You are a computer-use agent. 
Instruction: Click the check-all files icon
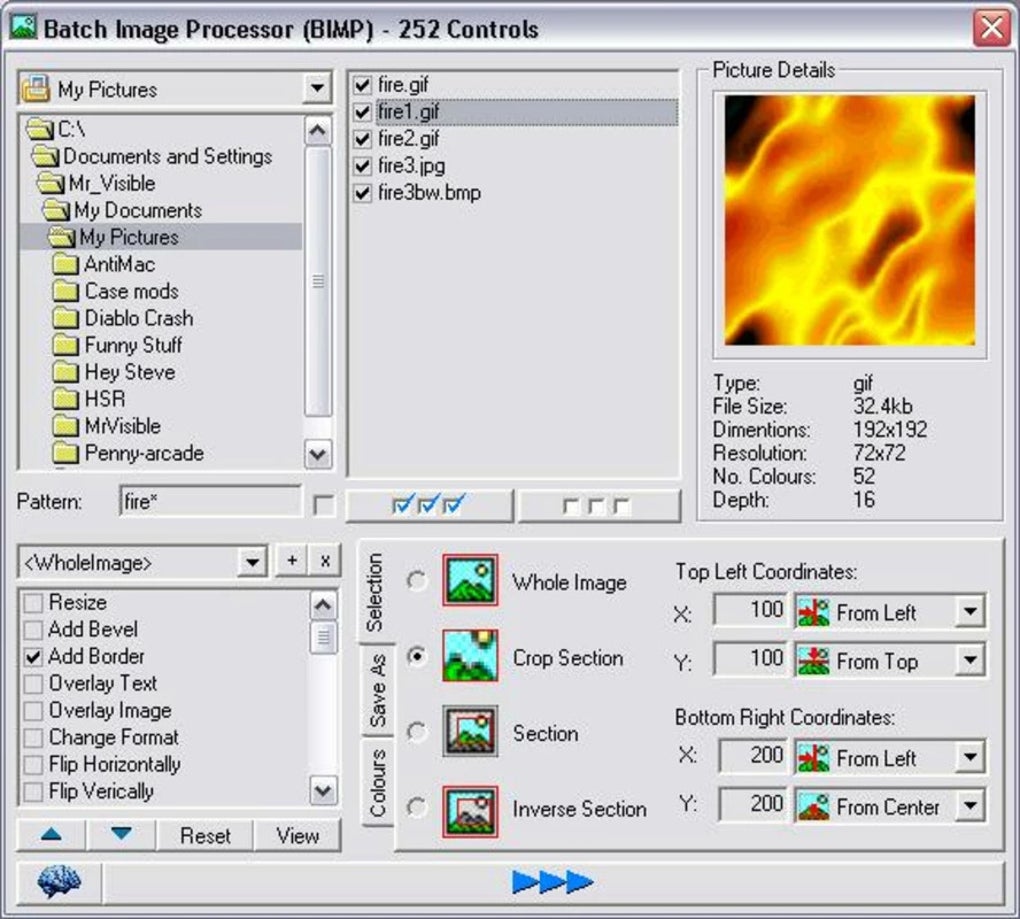[428, 505]
